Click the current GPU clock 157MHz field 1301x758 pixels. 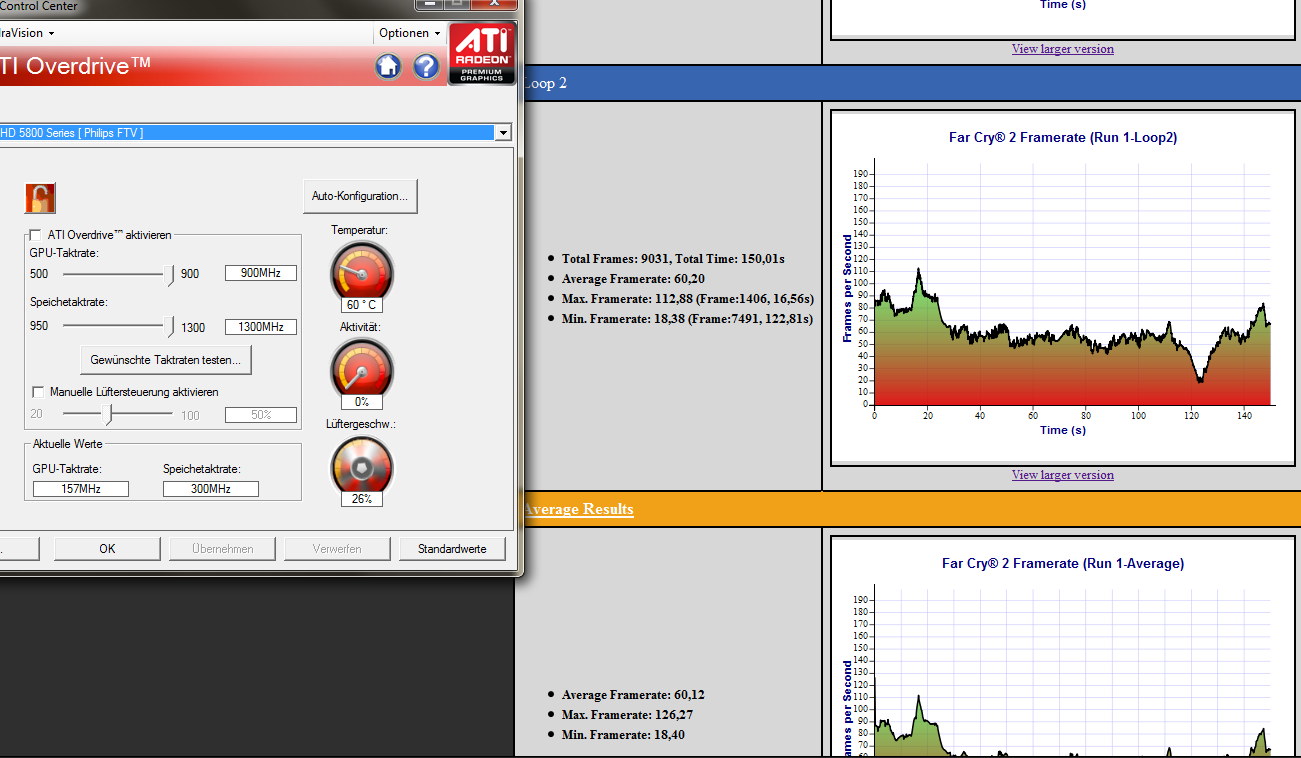(81, 489)
